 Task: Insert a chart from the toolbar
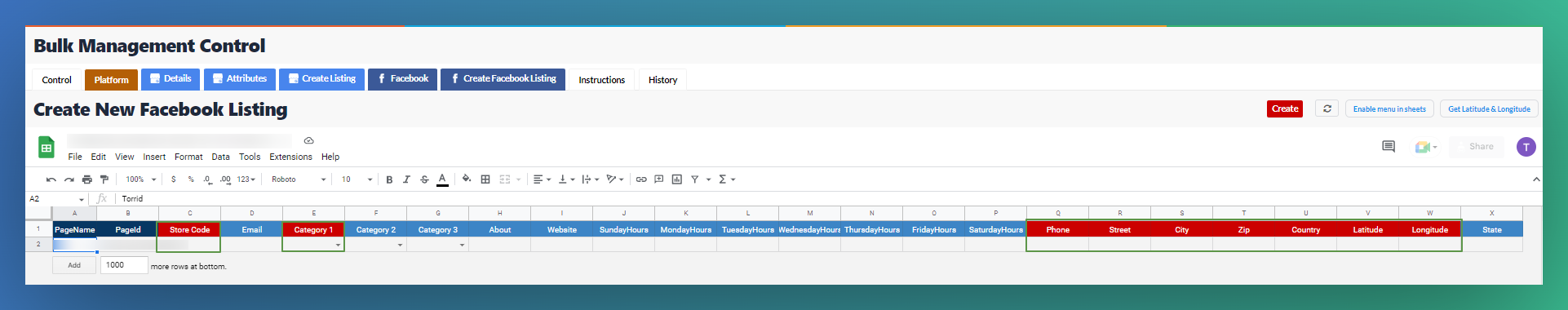click(x=676, y=179)
